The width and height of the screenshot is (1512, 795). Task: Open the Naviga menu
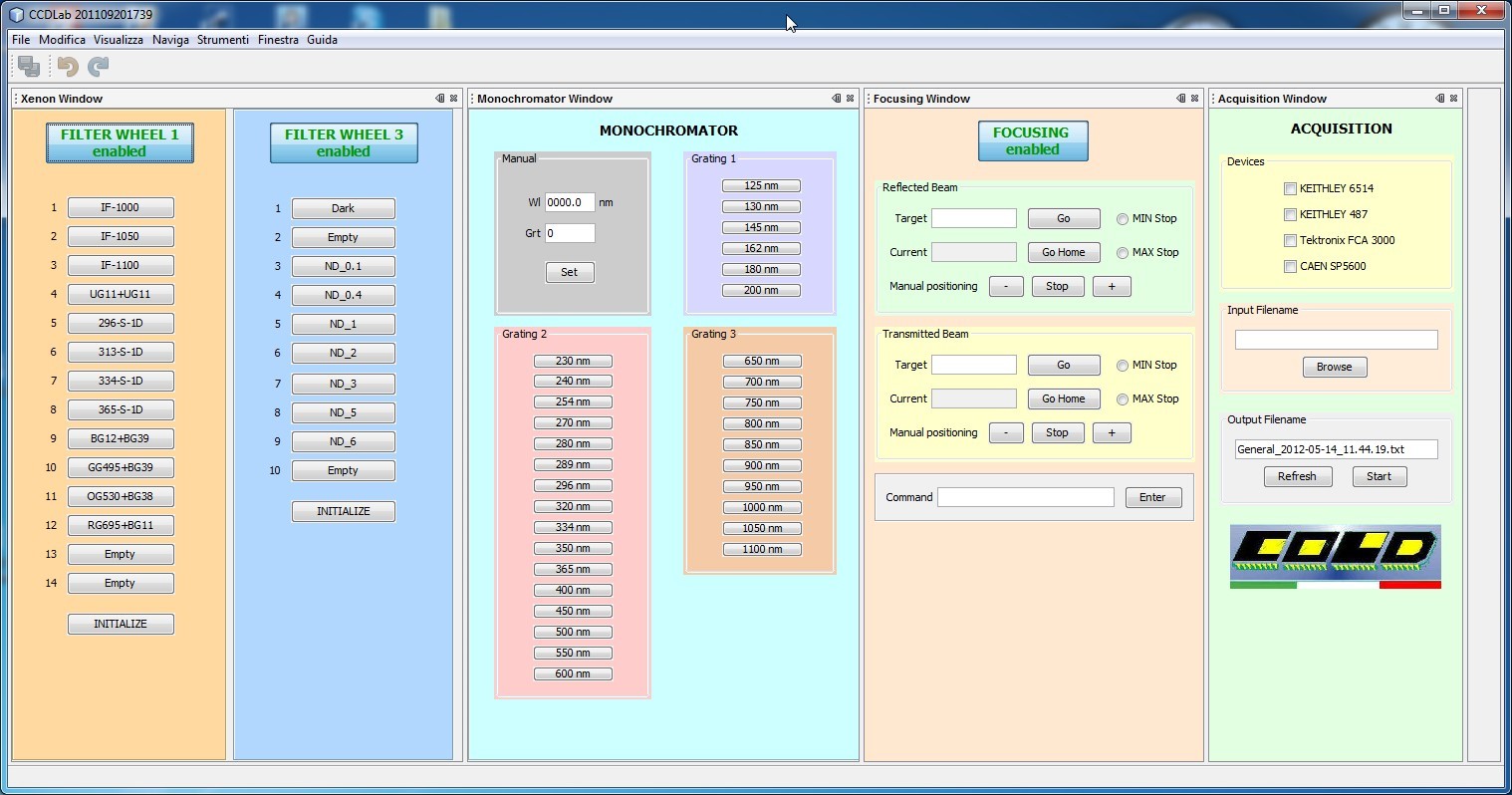pos(170,40)
